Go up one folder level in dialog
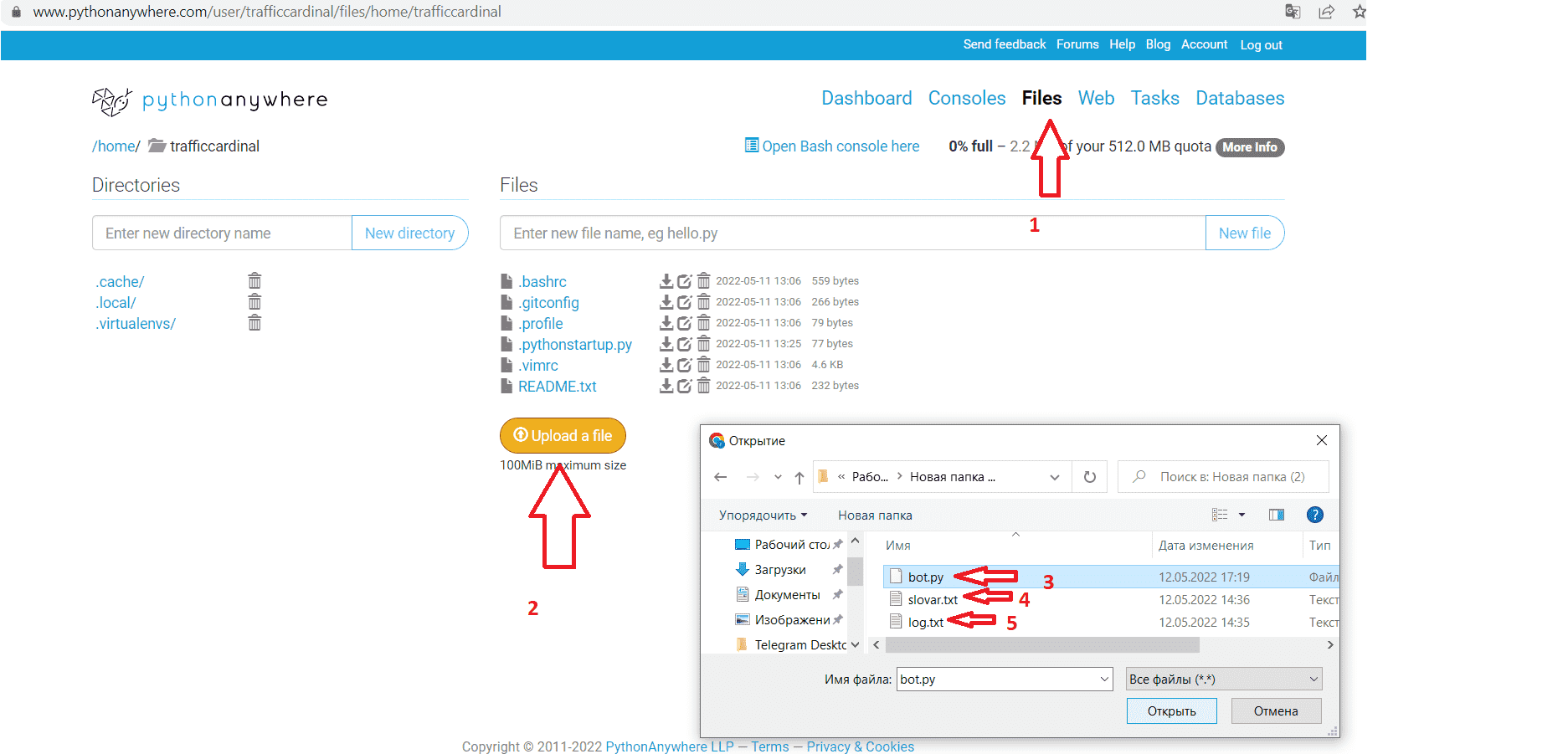 click(799, 477)
